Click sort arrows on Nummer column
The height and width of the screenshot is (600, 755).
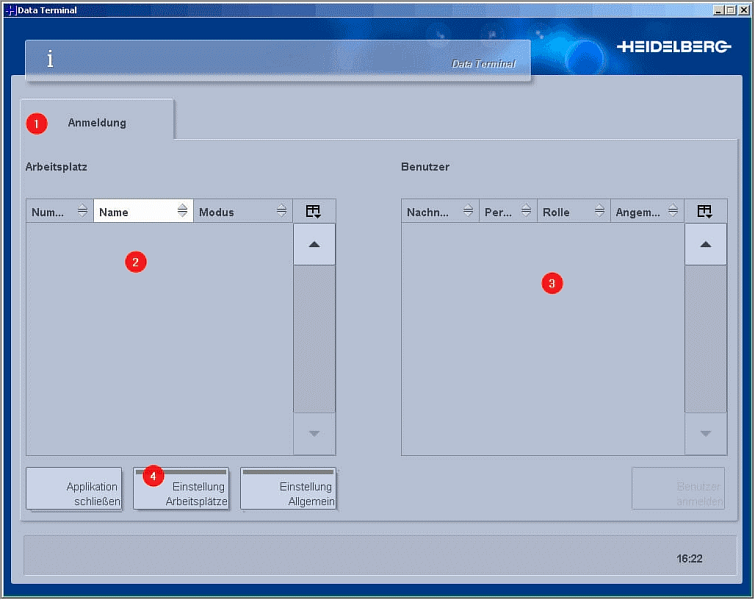pos(82,211)
